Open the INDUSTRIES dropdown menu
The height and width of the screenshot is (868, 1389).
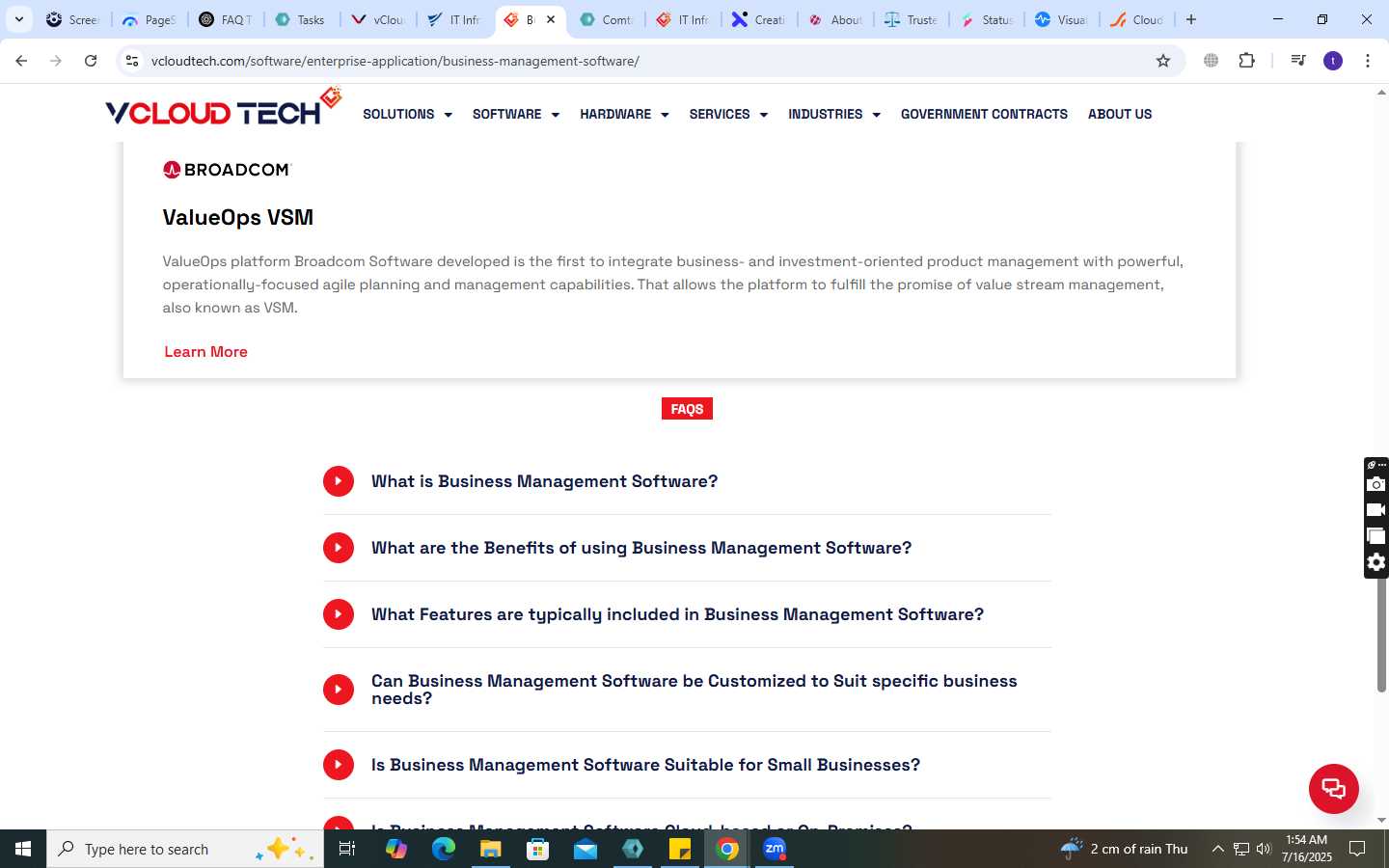[x=834, y=114]
